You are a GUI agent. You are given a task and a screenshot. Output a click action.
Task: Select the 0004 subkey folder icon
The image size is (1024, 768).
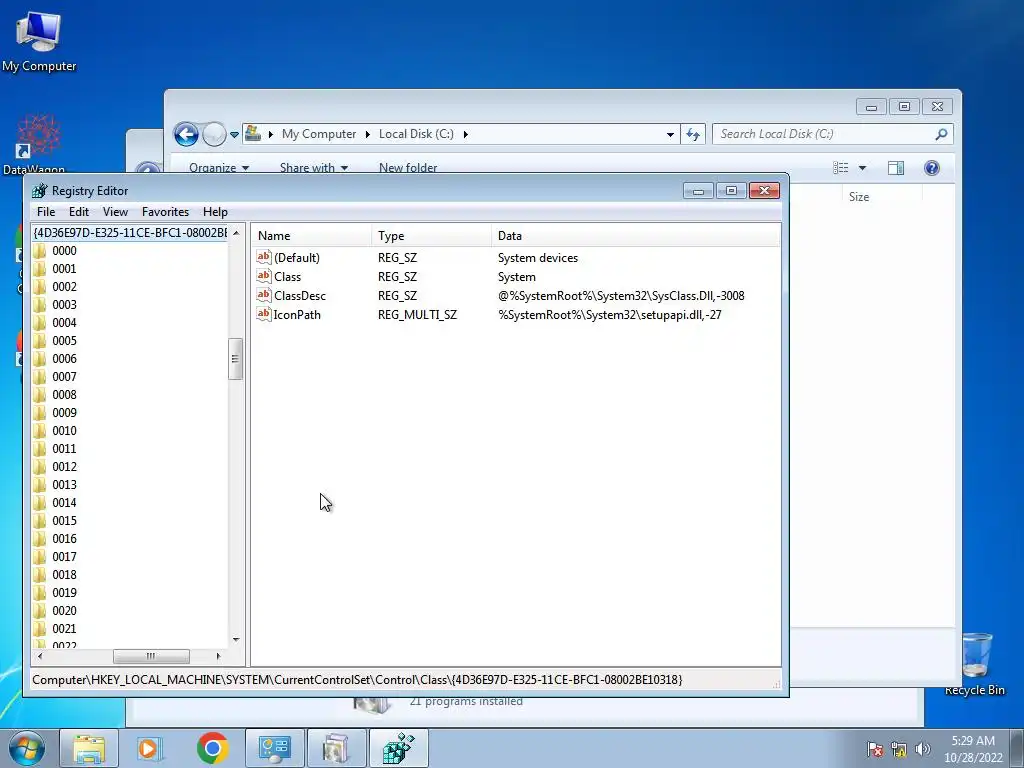point(39,323)
